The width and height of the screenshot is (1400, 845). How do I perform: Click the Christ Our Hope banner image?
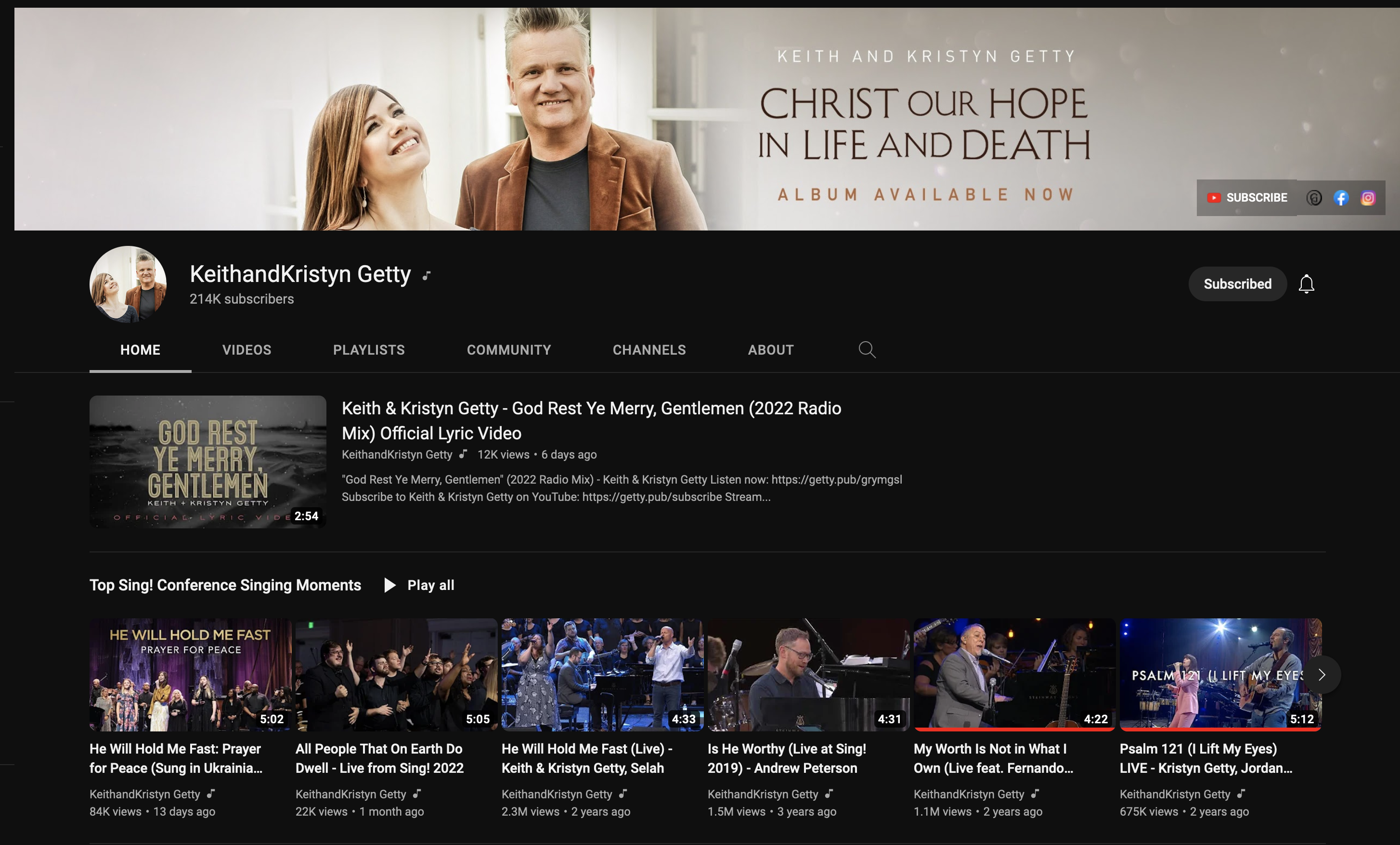[x=707, y=119]
